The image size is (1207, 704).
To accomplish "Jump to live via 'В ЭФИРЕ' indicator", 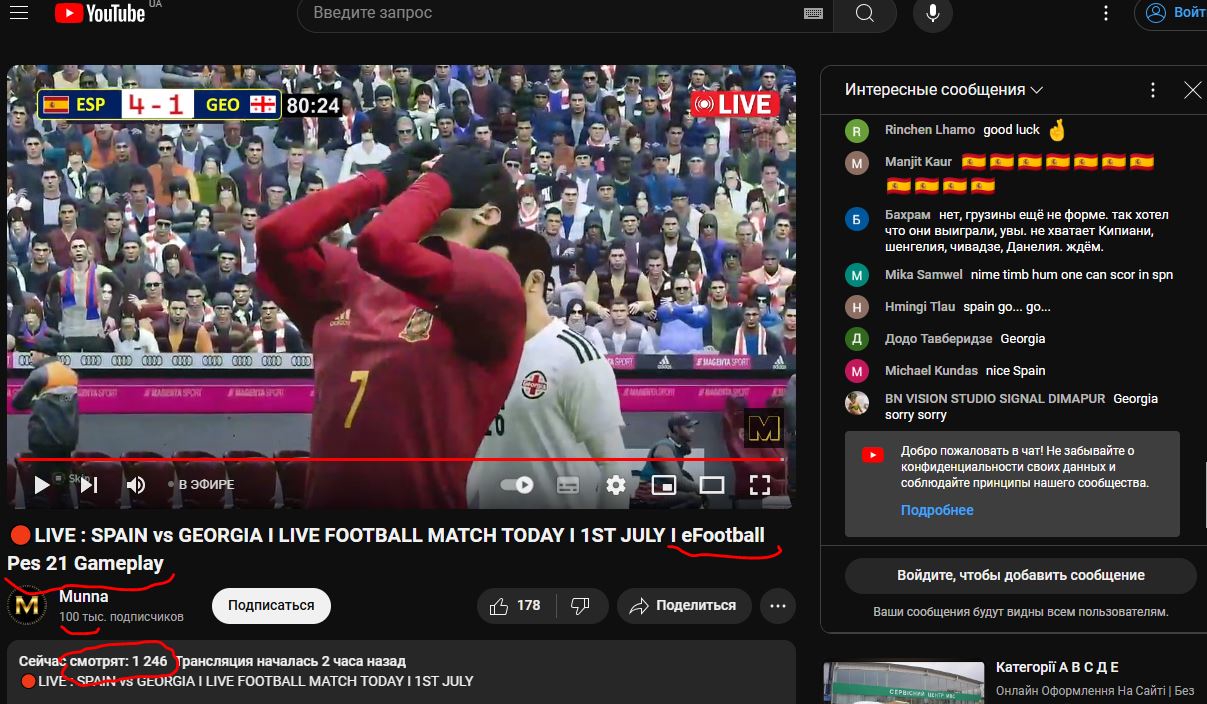I will 201,485.
